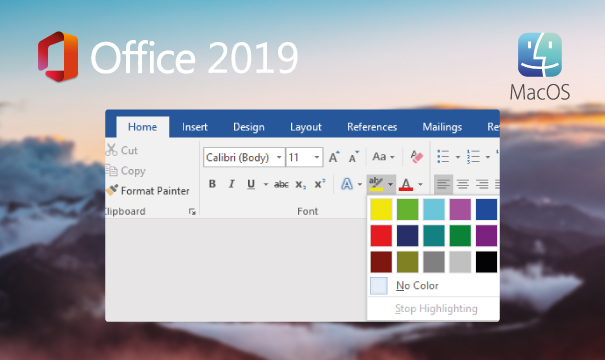Viewport: 605px width, 360px height.
Task: Pick yellow highlight color
Action: click(381, 209)
